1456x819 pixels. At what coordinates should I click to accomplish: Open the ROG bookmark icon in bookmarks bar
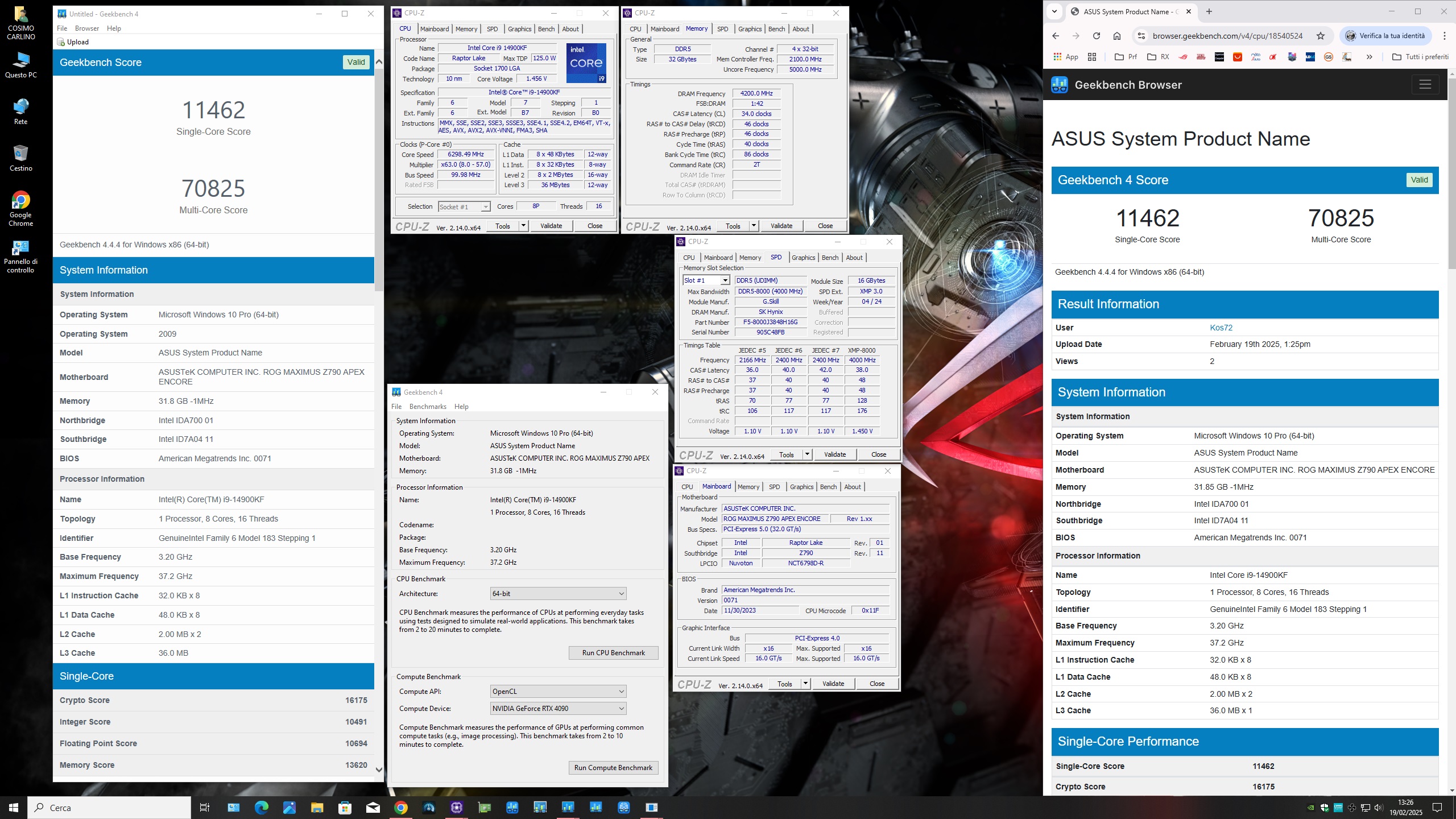(1183, 57)
